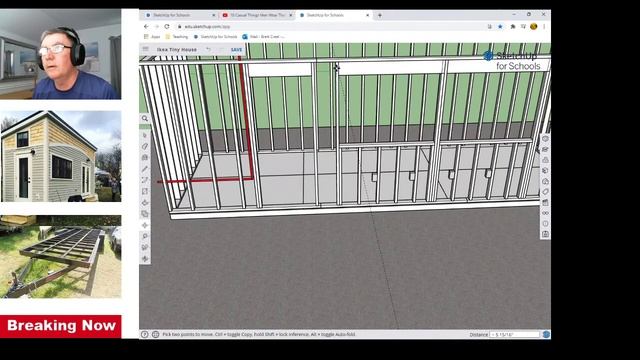Open the browser extensions puzzle icon

tap(513, 27)
